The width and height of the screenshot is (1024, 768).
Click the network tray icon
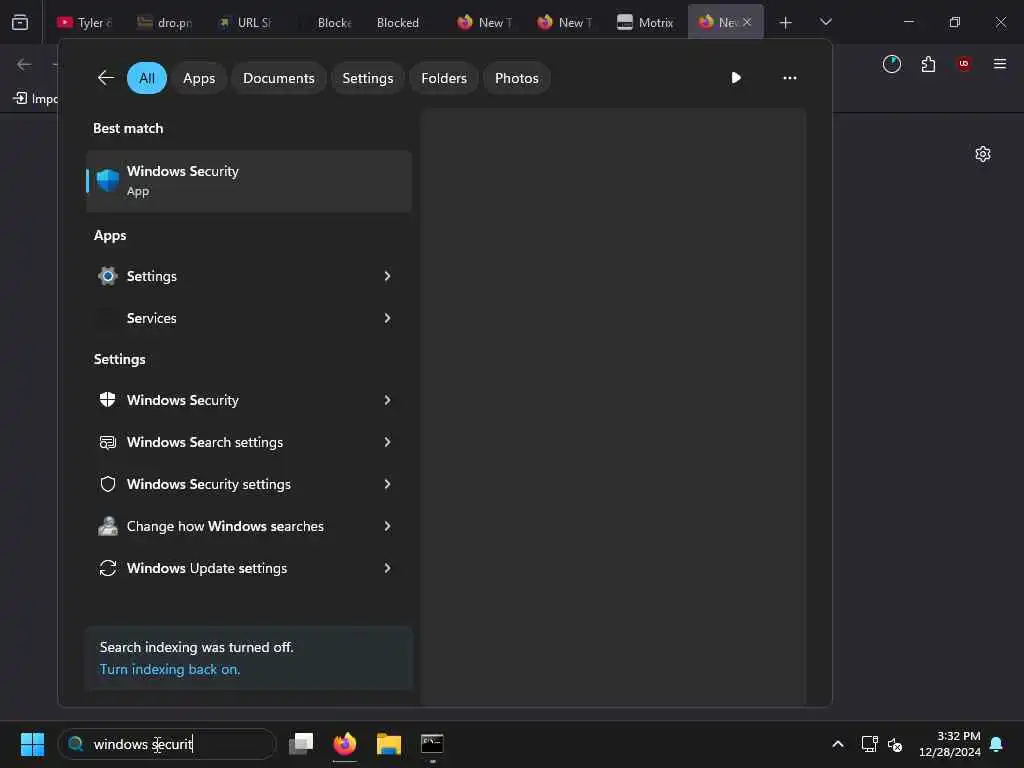point(869,744)
